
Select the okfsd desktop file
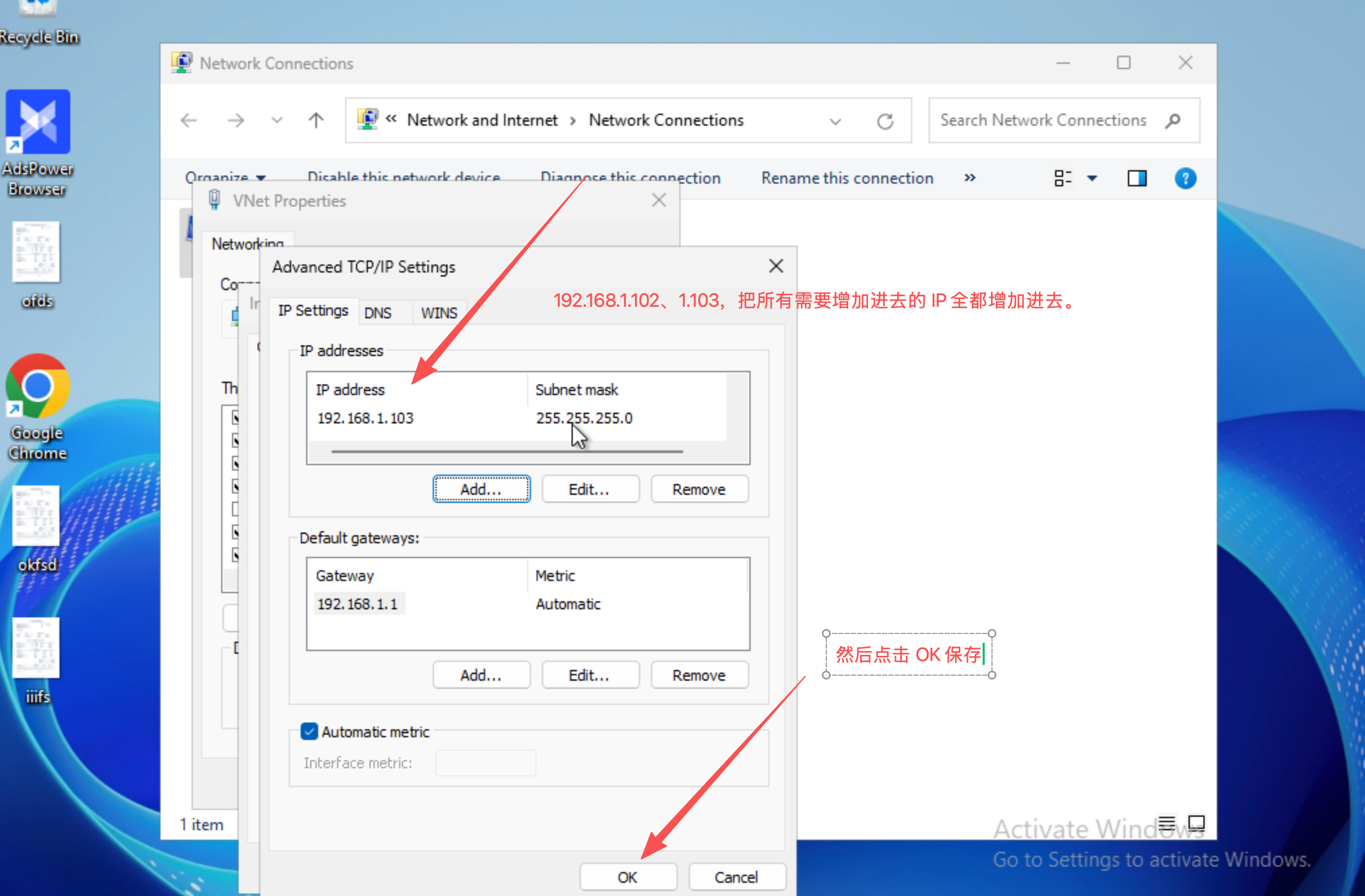(x=36, y=529)
